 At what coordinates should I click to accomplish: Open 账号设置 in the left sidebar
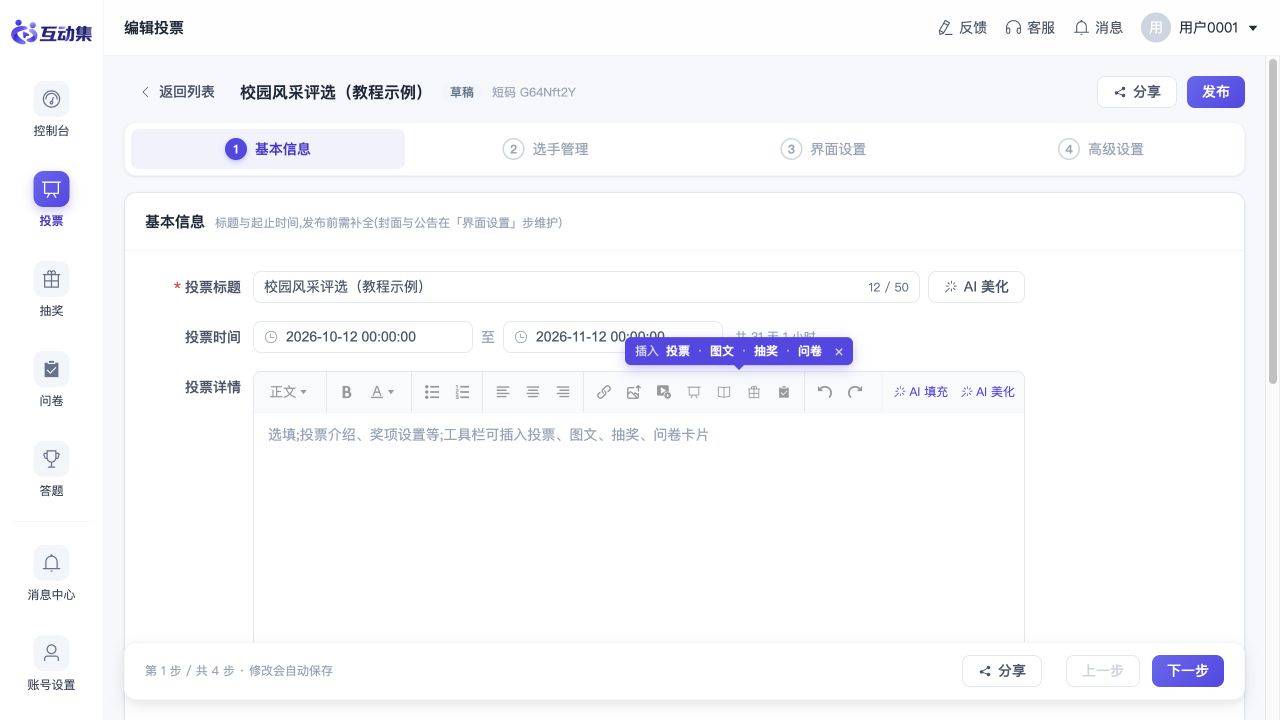click(51, 664)
